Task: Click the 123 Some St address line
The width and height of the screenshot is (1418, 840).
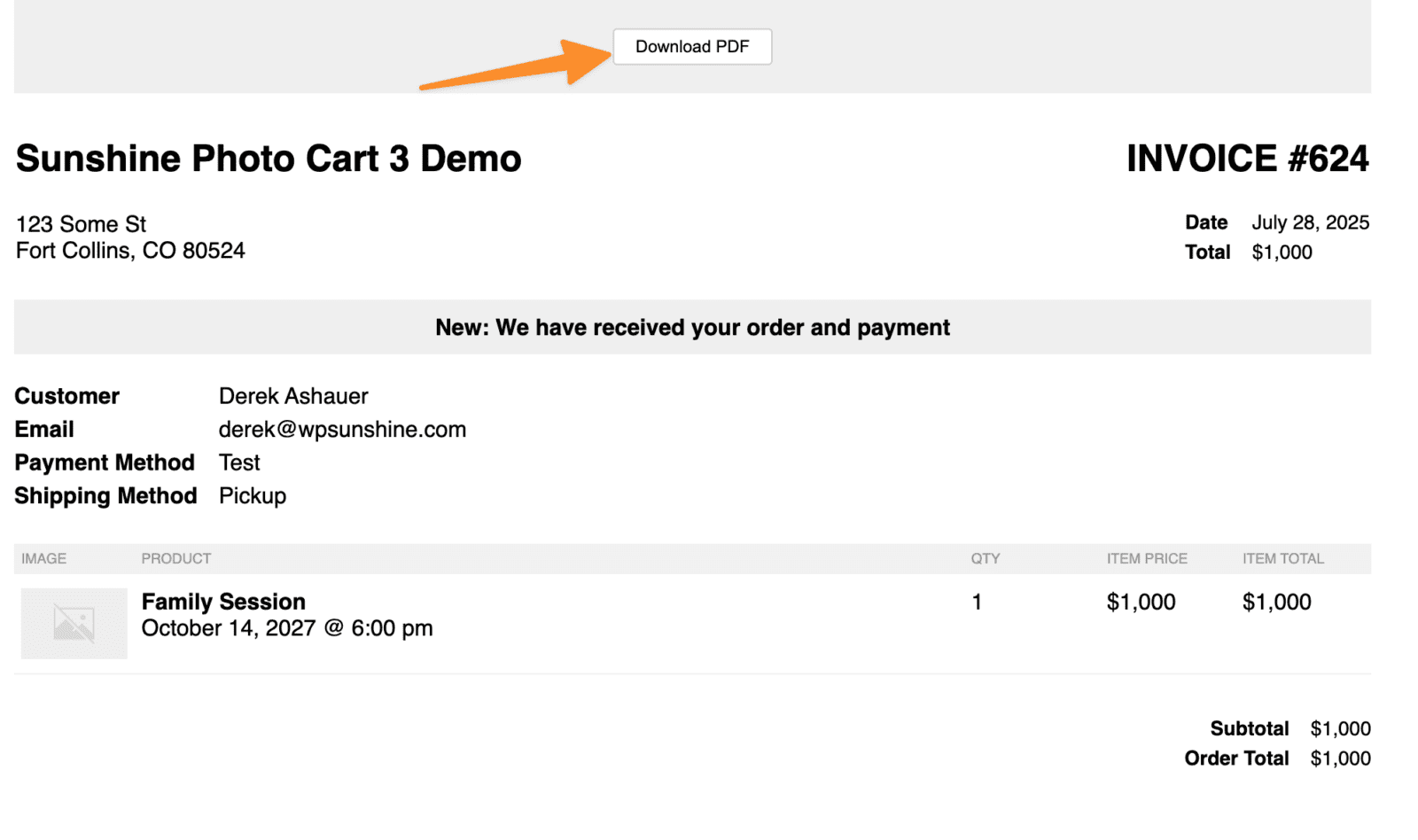Action: point(82,224)
